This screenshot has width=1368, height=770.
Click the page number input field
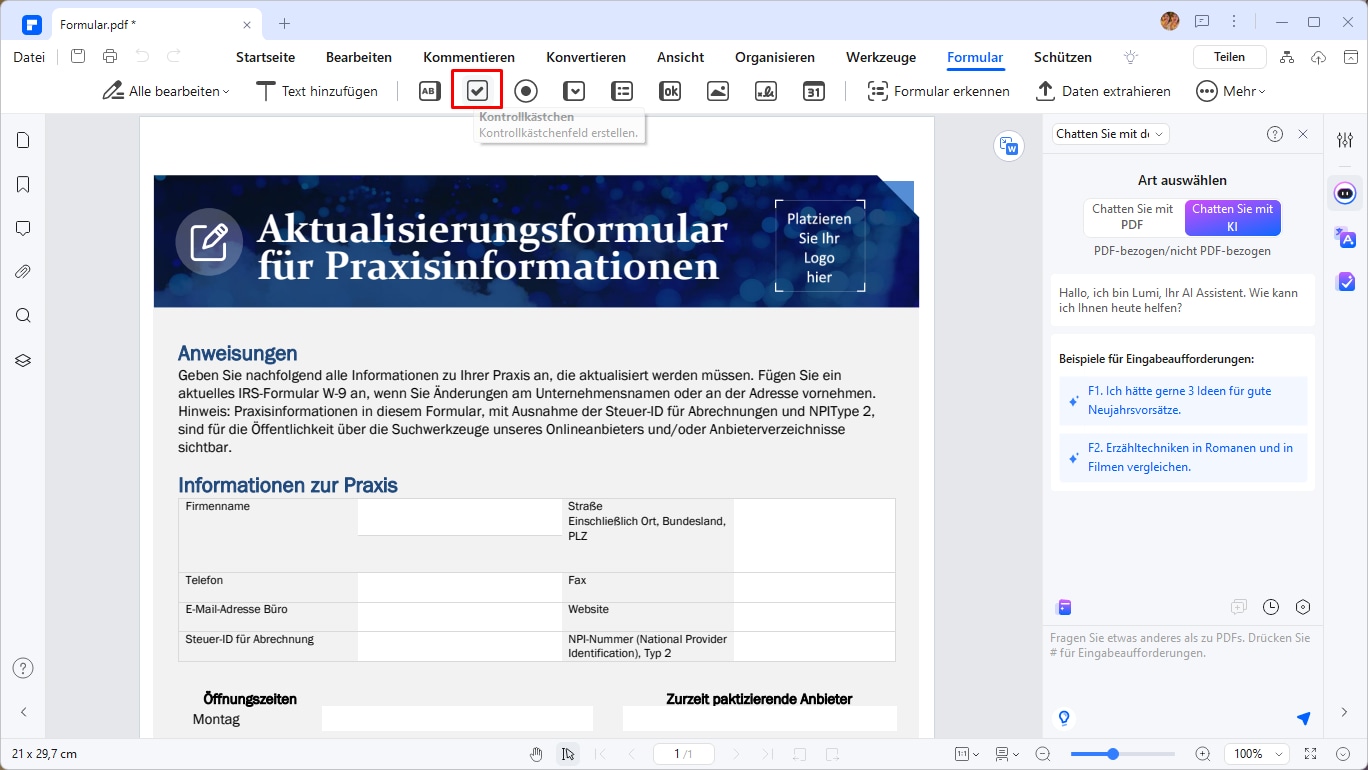click(x=683, y=754)
